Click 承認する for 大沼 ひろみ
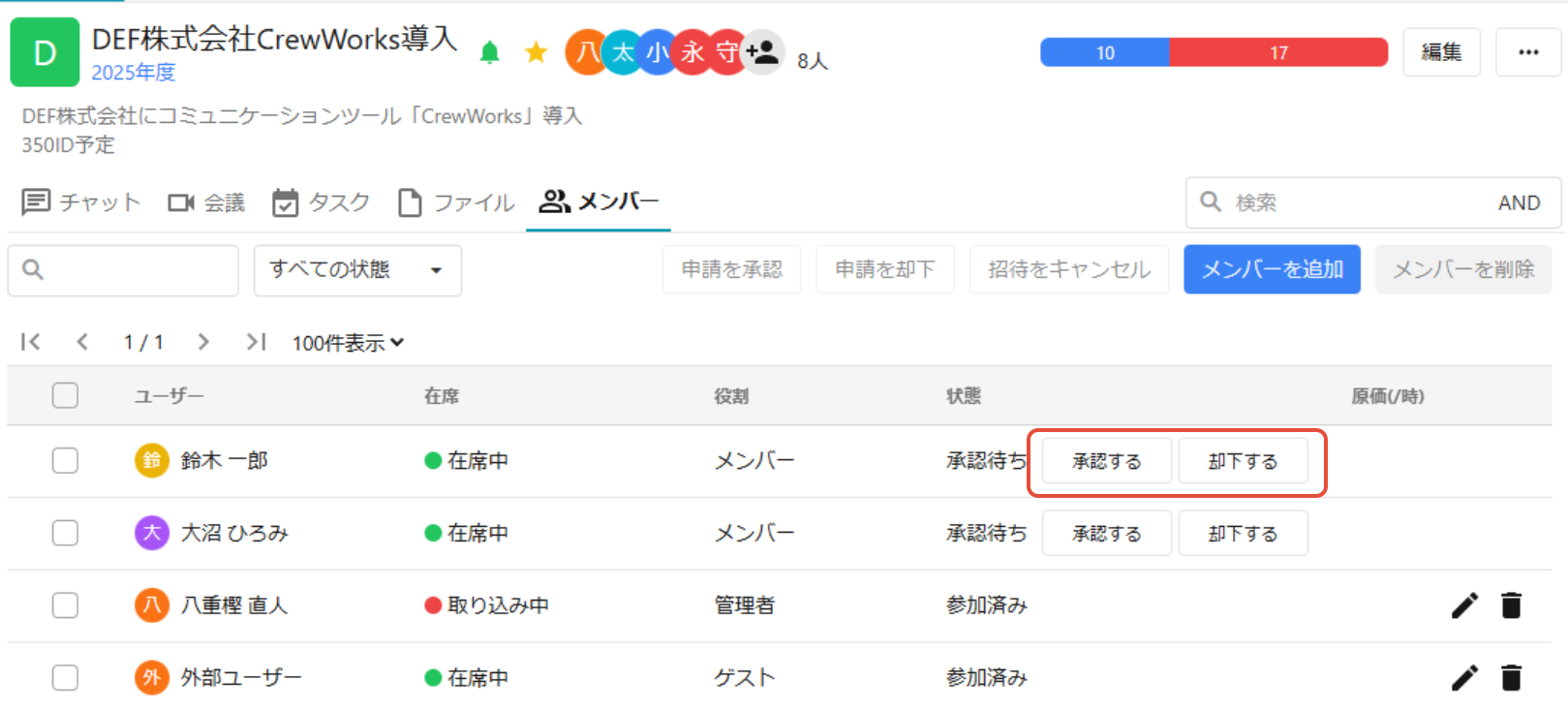This screenshot has height=711, width=1568. (x=1107, y=534)
